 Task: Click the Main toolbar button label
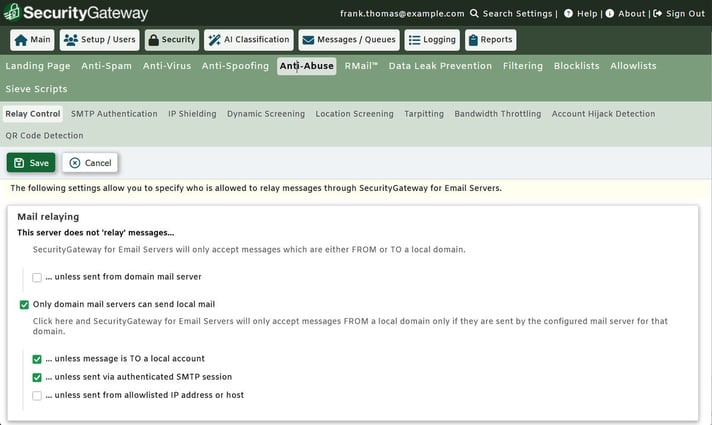[x=40, y=40]
